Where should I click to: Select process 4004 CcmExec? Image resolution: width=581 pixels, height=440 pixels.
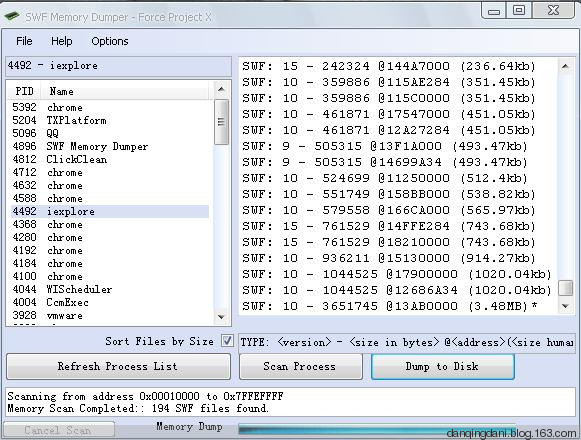click(110, 302)
